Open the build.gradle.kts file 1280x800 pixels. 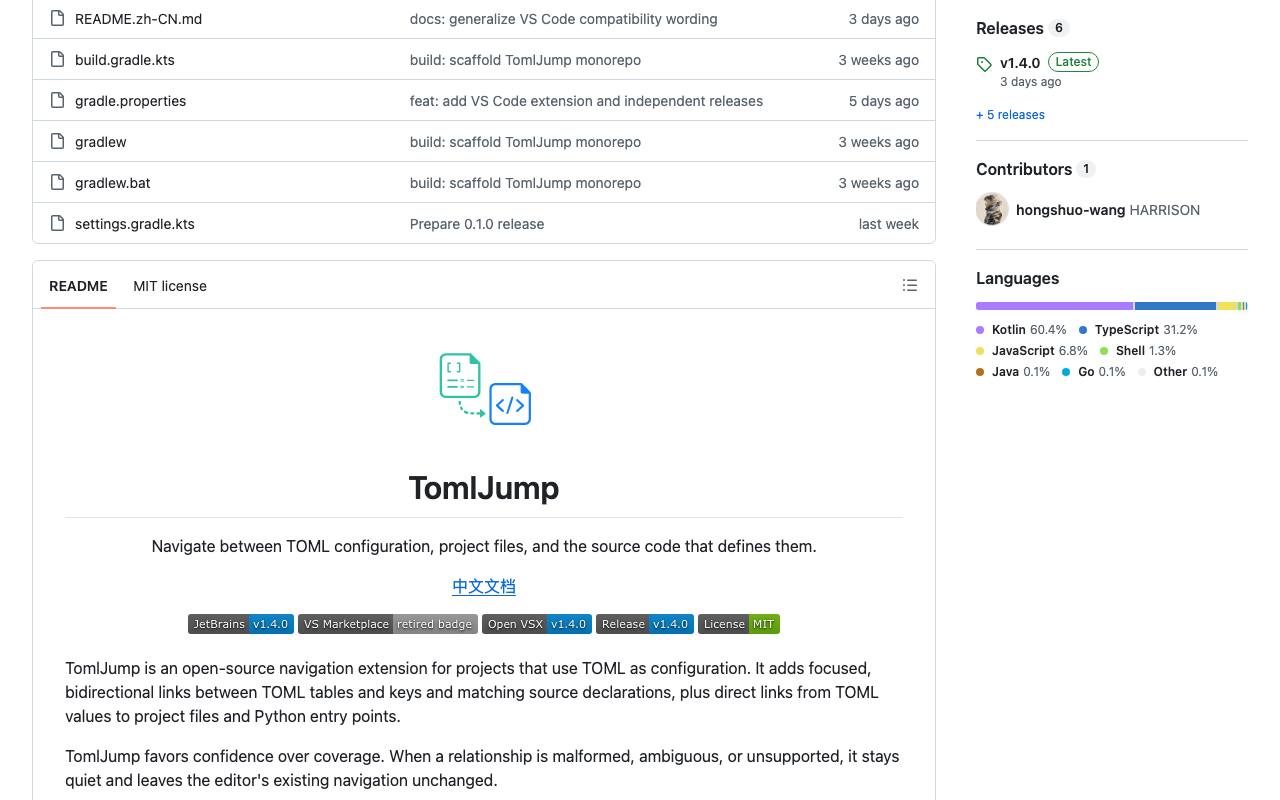coord(125,60)
